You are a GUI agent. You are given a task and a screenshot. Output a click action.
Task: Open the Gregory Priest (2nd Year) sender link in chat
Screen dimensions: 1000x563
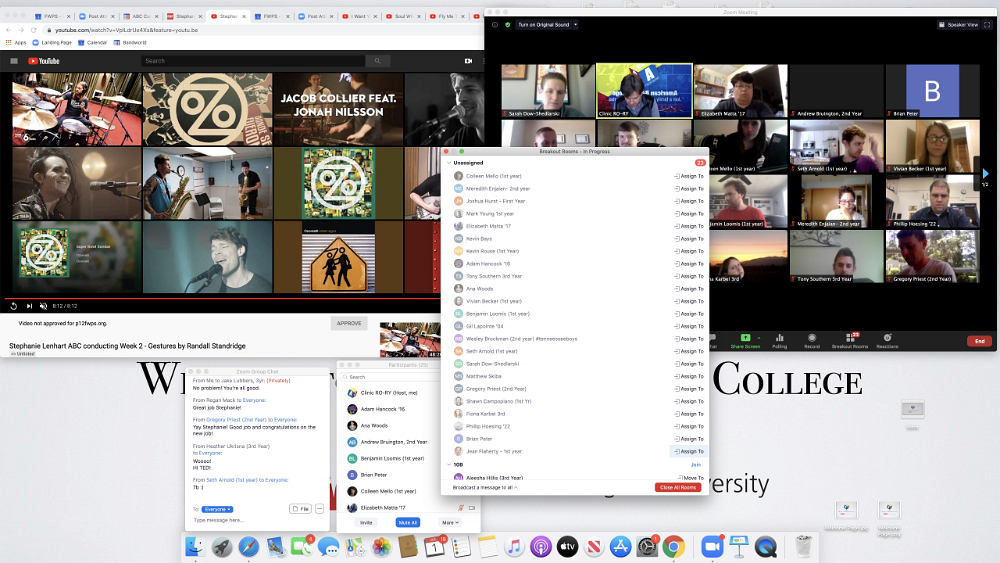236,420
